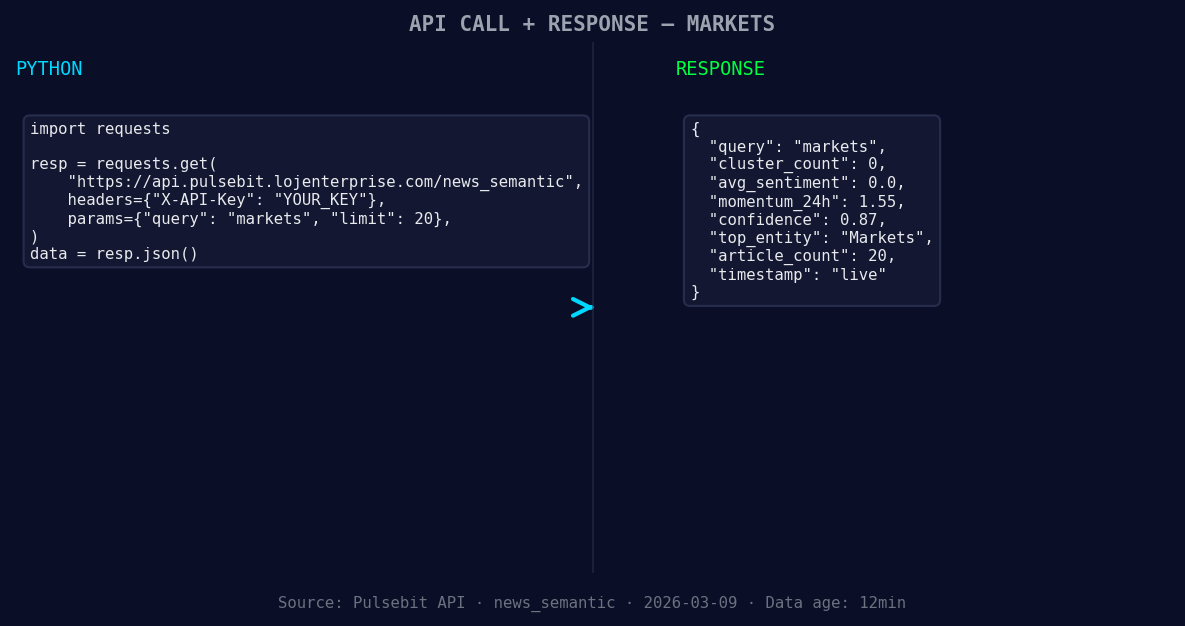Click the cyan arrow between panels
This screenshot has height=626, width=1185.
[x=581, y=307]
